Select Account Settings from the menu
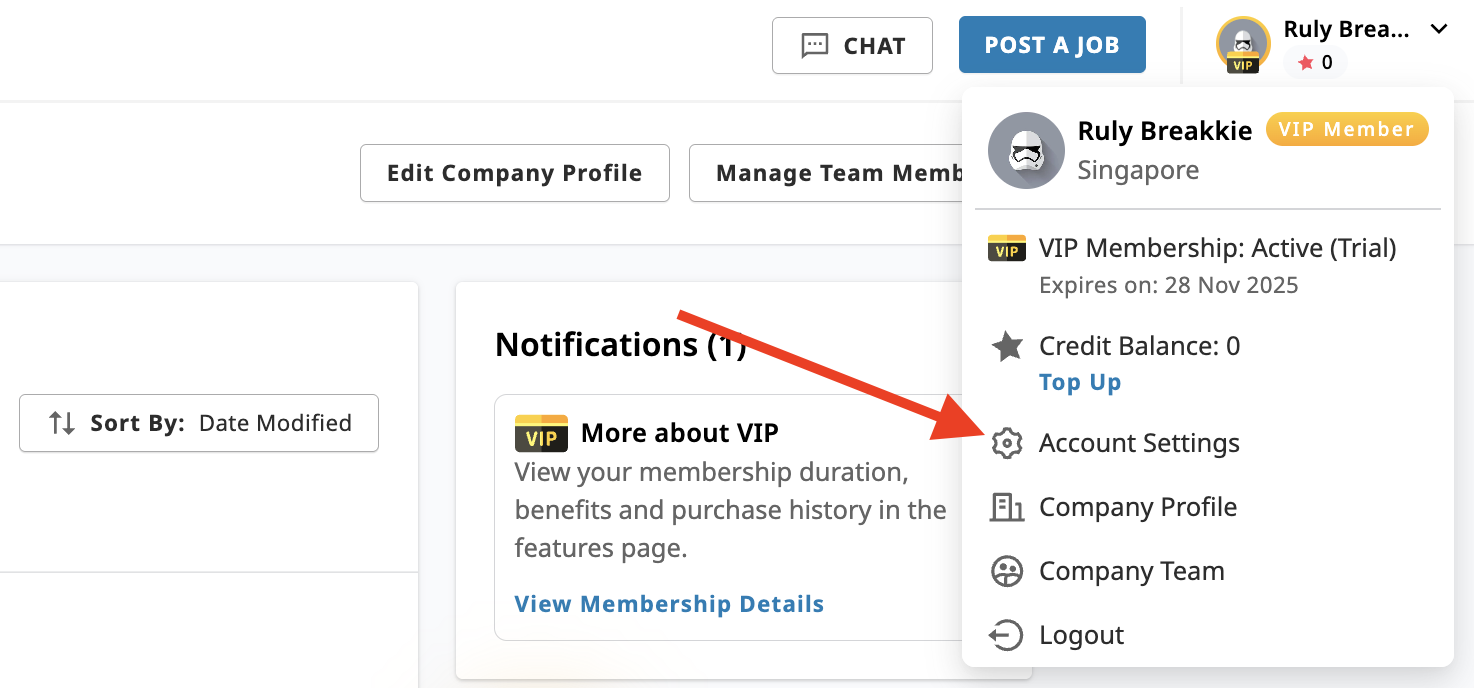Screen dimensions: 1474x688 [x=1139, y=443]
